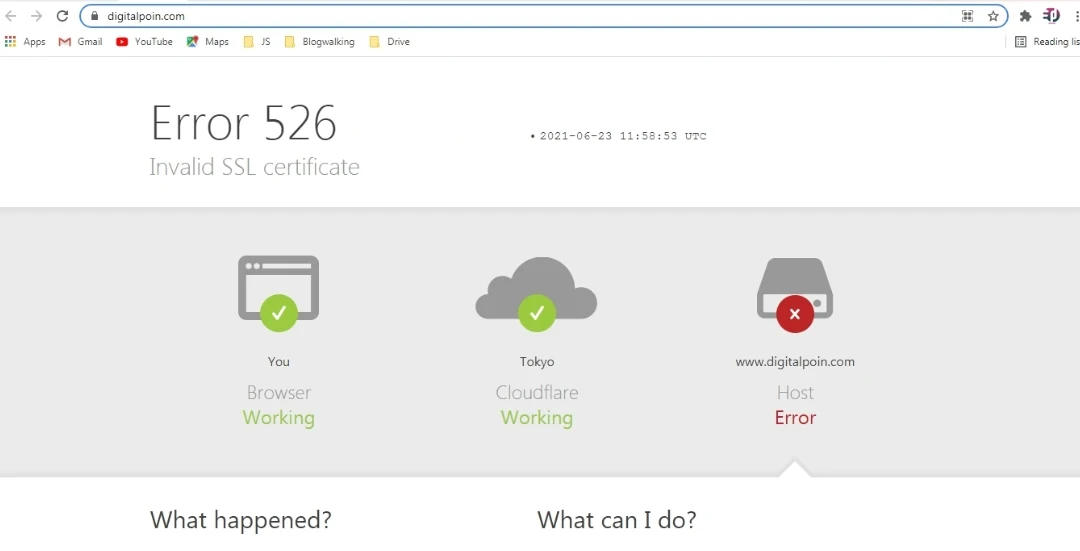Click the 'Error 526' heading

(244, 123)
